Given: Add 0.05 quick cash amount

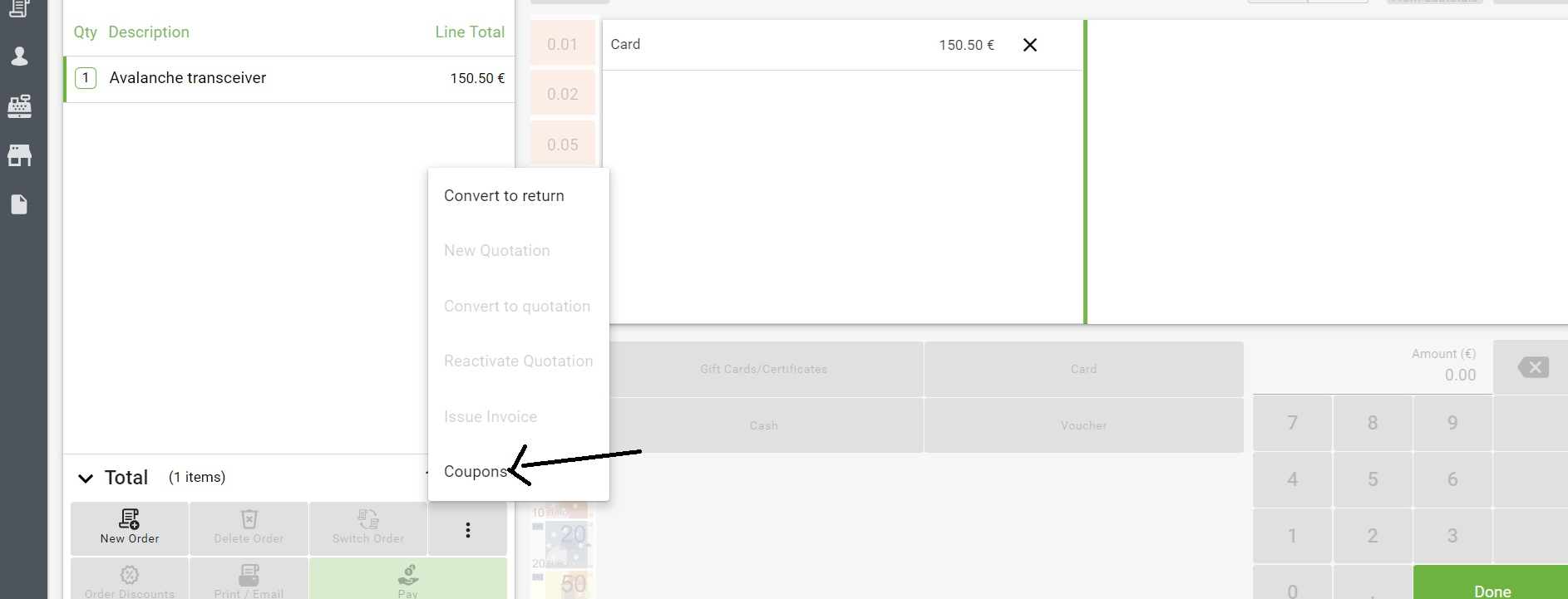Looking at the screenshot, I should (563, 145).
